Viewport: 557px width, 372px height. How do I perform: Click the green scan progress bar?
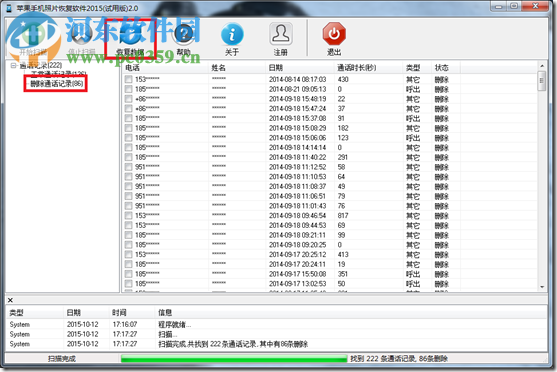pos(234,358)
